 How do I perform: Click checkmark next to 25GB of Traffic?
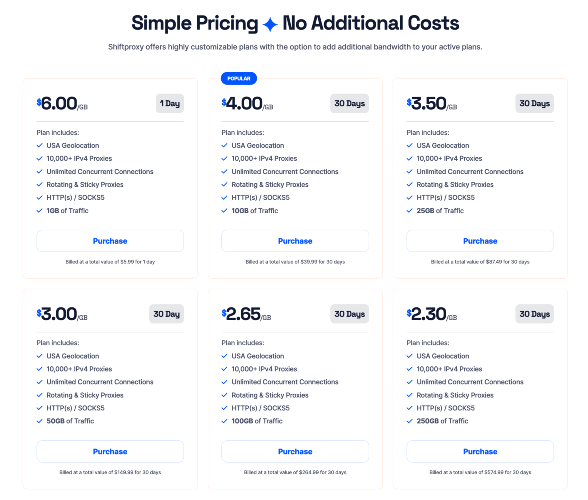[410, 210]
